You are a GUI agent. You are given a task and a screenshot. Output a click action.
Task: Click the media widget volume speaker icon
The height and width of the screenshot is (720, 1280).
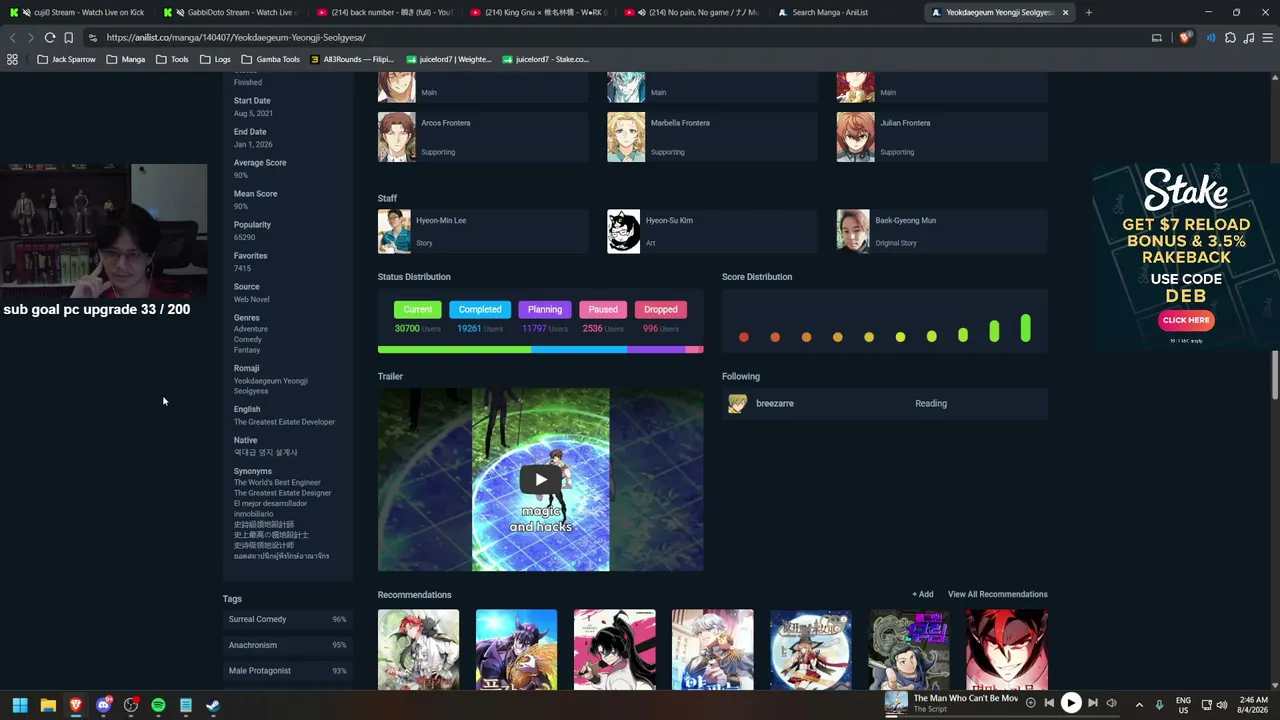pyautogui.click(x=1111, y=703)
